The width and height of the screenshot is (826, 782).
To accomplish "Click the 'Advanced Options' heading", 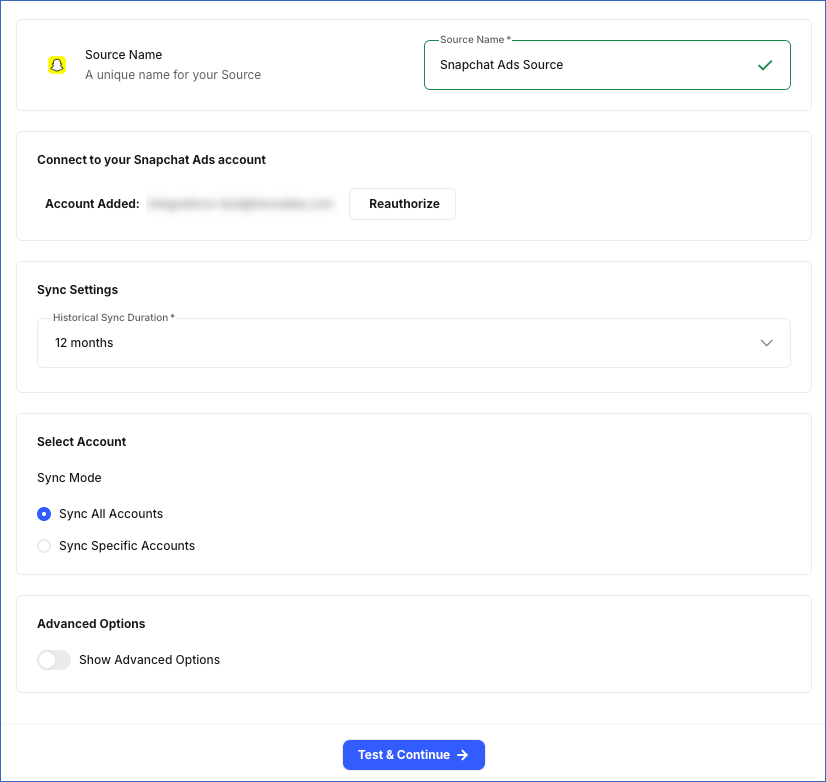I will (91, 623).
